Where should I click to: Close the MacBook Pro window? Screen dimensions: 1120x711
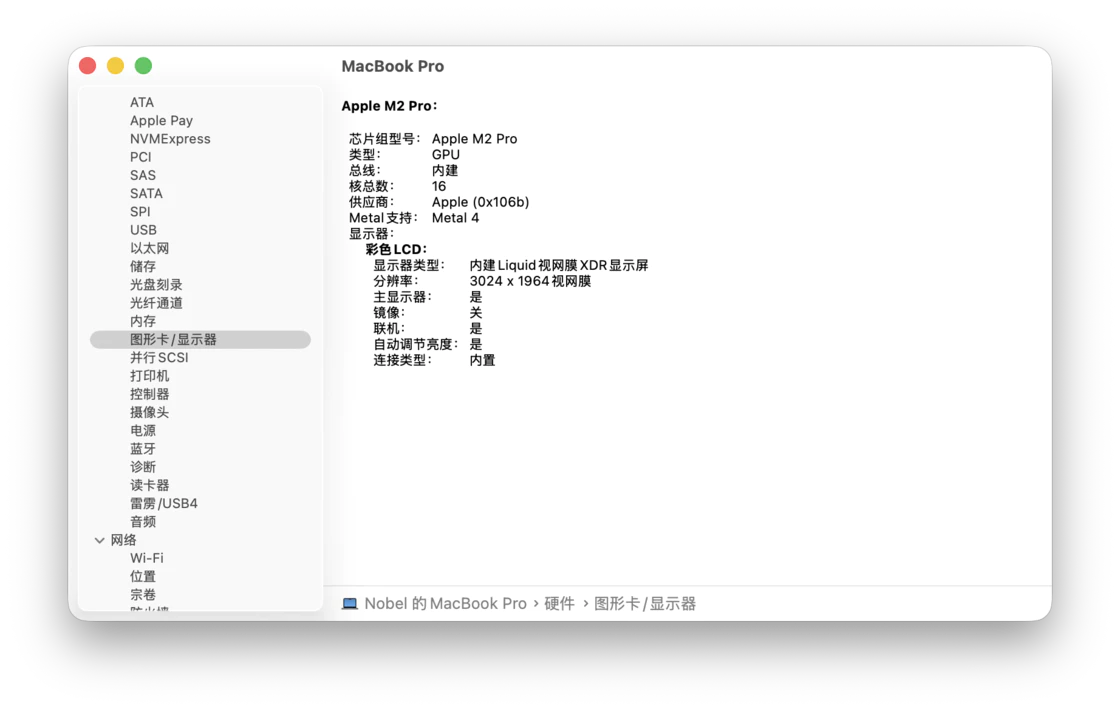[87, 66]
